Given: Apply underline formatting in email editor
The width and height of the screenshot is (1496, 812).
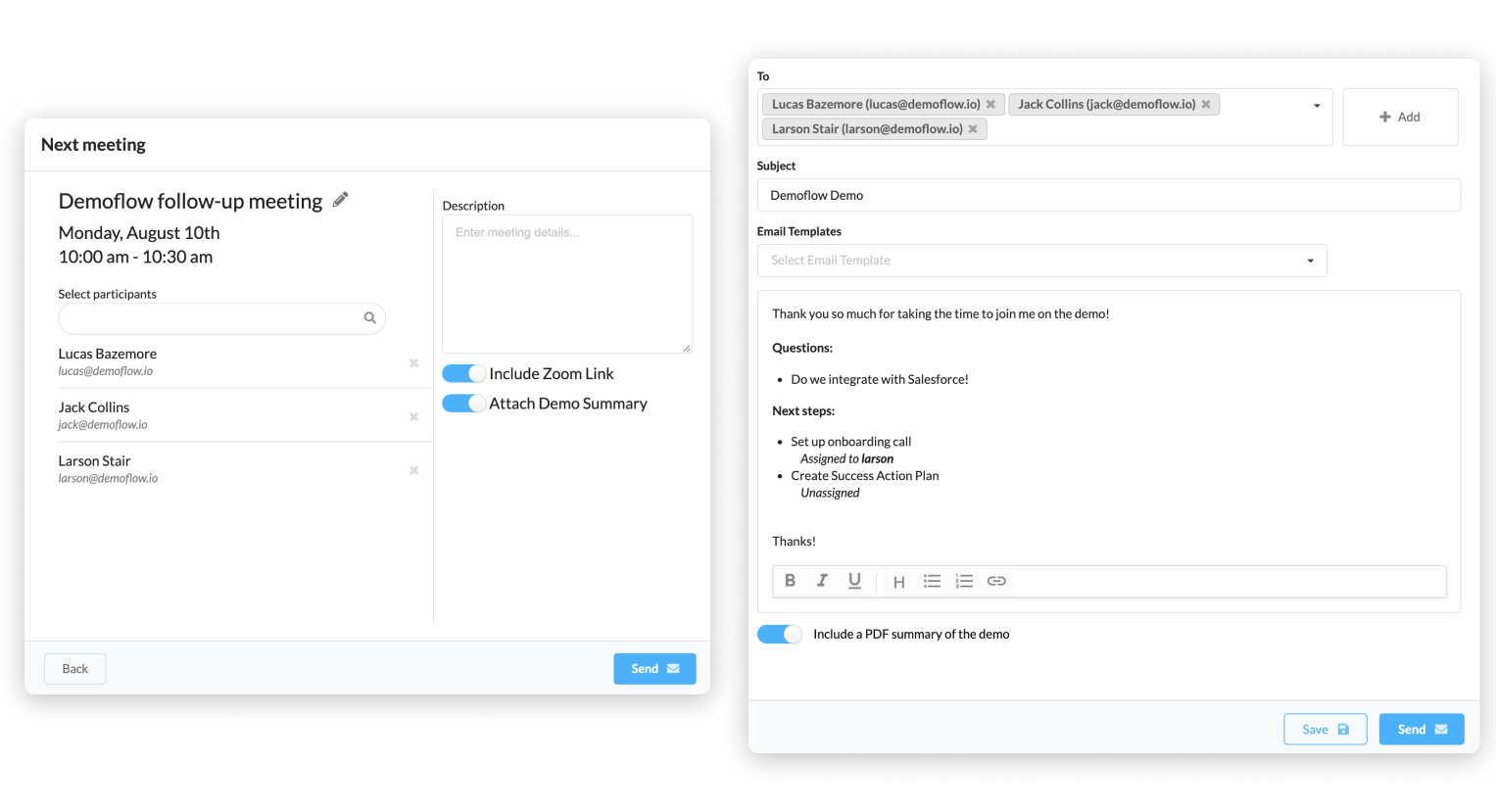Looking at the screenshot, I should [x=854, y=581].
